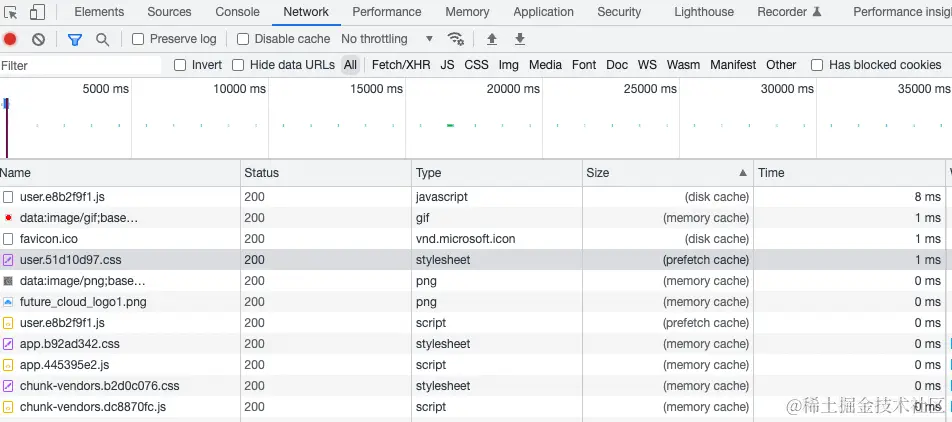Click the red dot icon of data:image/gif row

(x=8, y=218)
